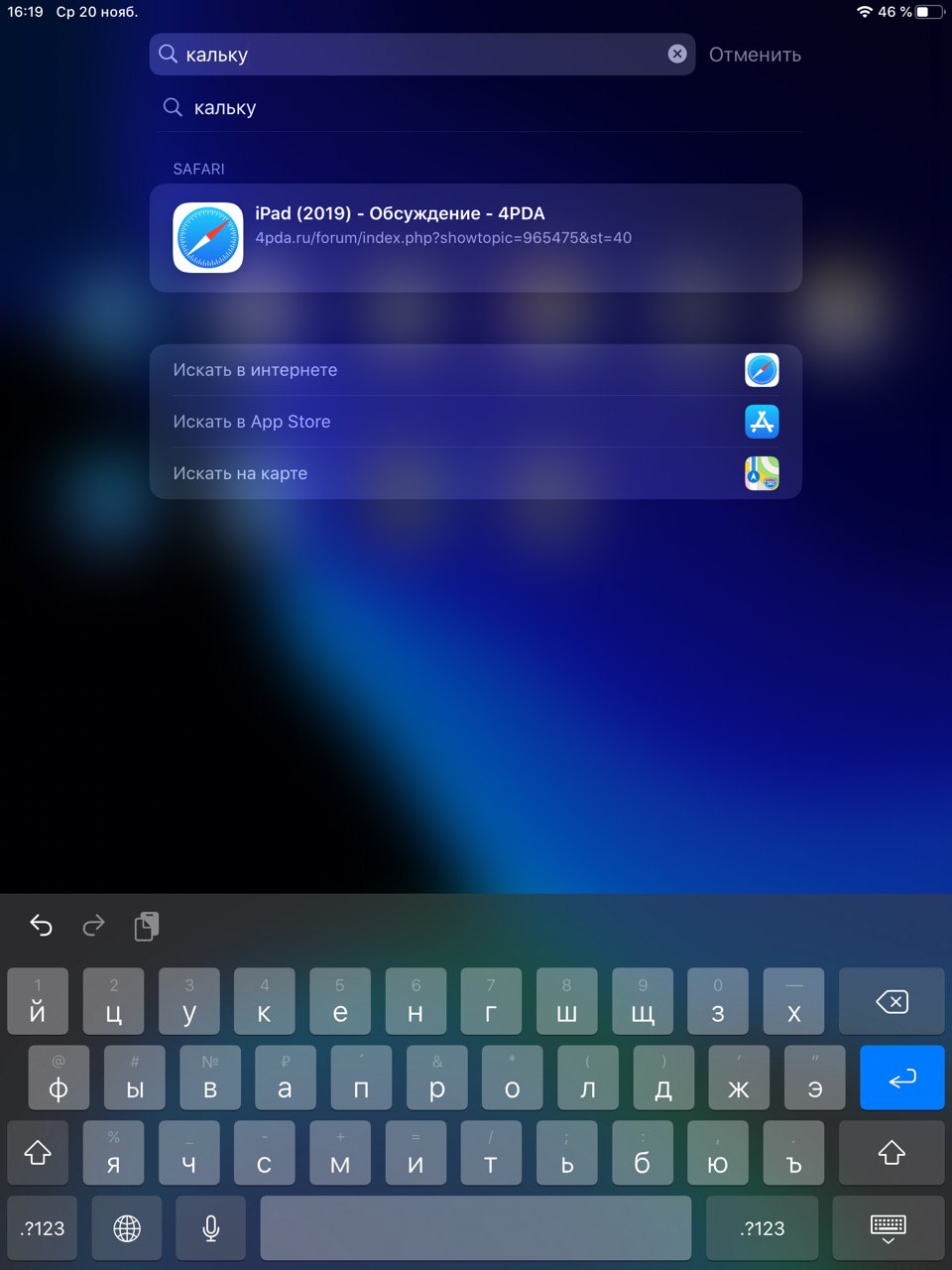Tap the и key
Image resolution: width=952 pixels, height=1270 pixels.
[416, 1153]
